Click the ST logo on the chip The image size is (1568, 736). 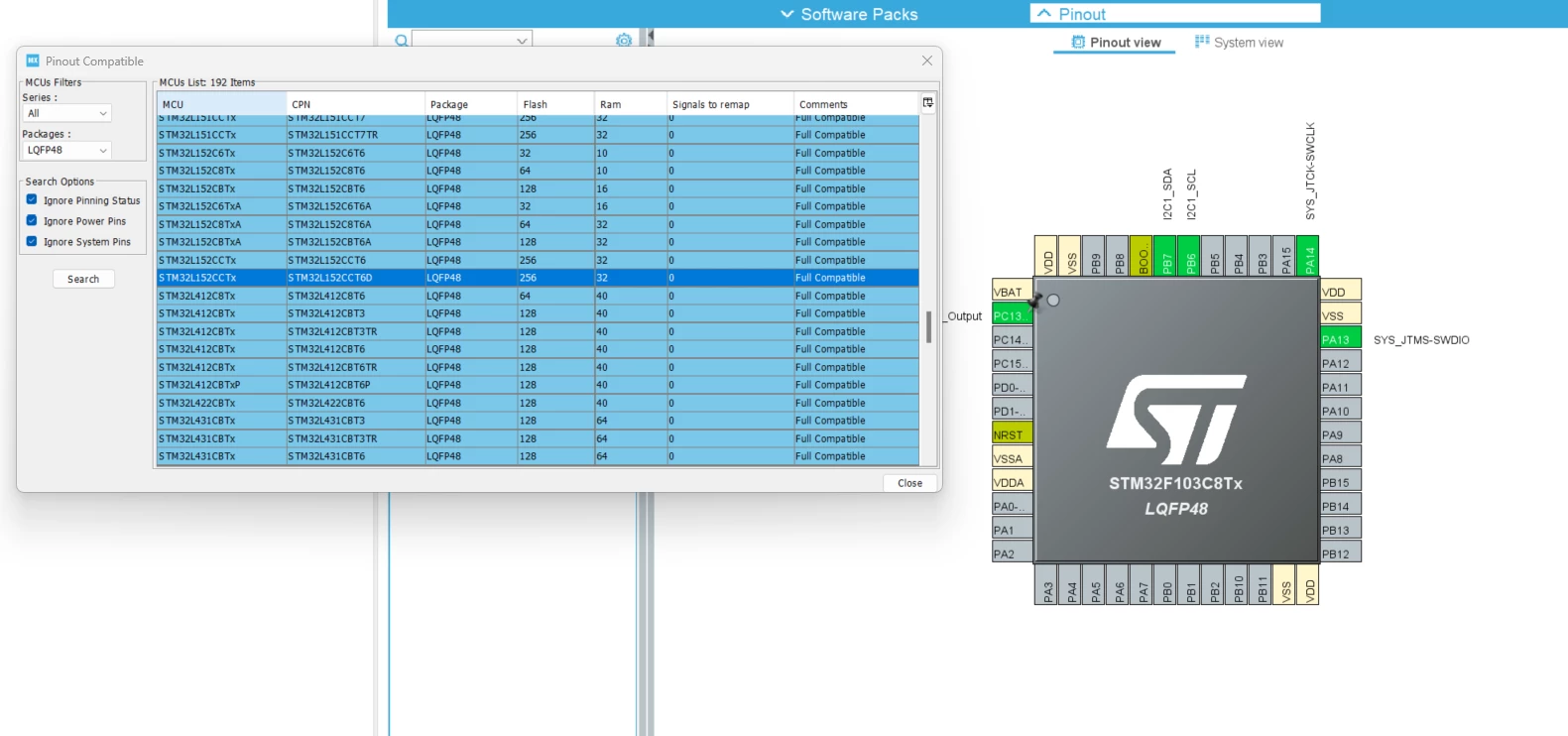pos(1176,420)
